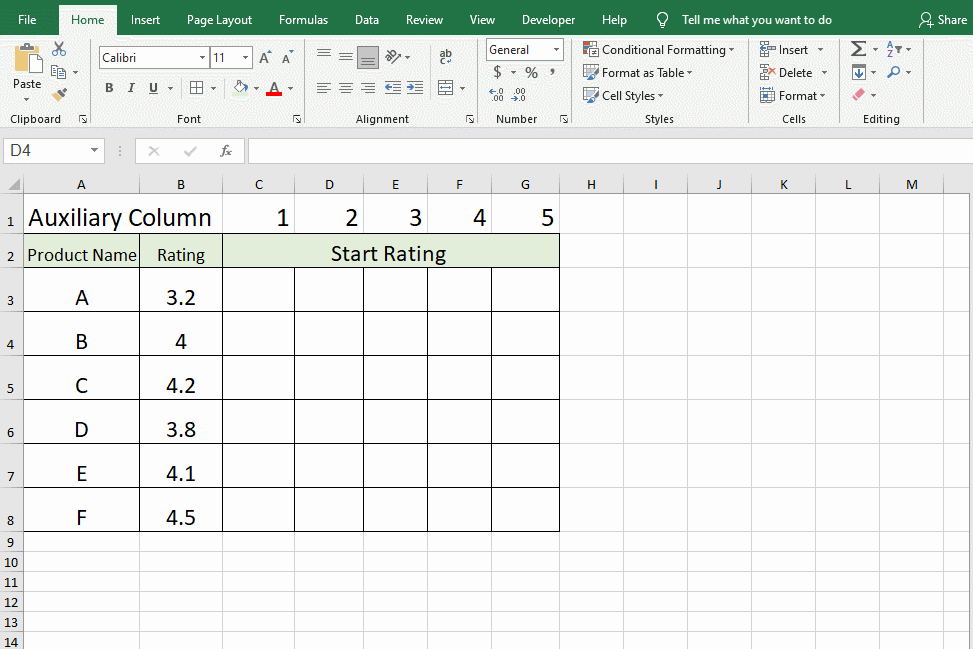Align text right

coord(368,88)
